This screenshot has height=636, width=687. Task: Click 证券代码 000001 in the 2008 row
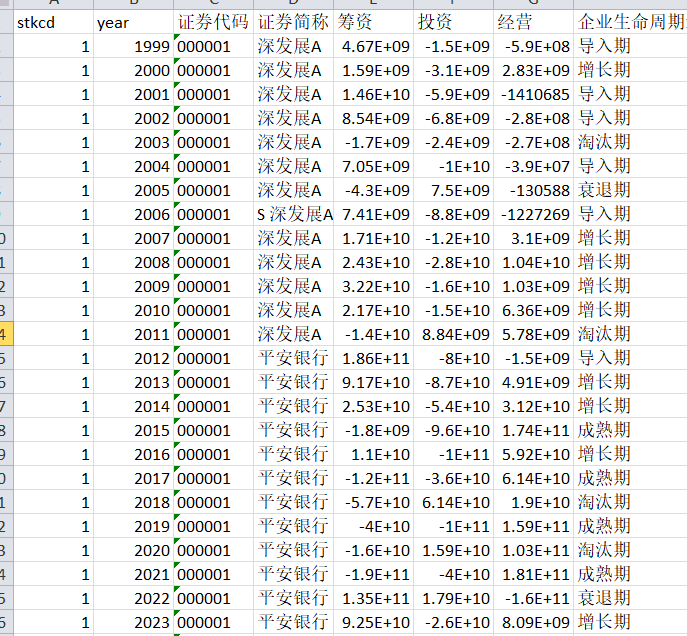coord(213,262)
